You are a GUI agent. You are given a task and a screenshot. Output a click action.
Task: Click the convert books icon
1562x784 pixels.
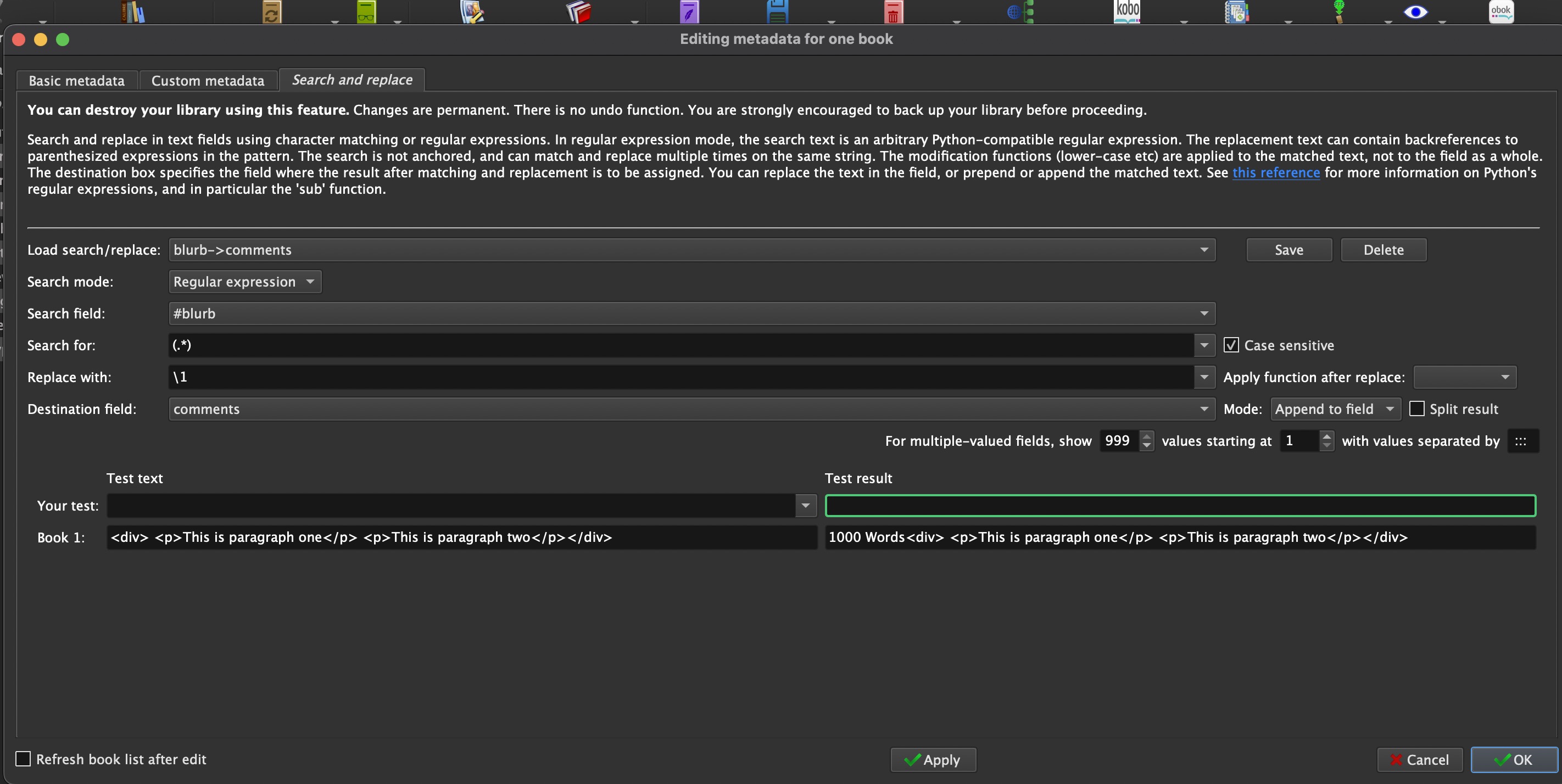pyautogui.click(x=271, y=13)
